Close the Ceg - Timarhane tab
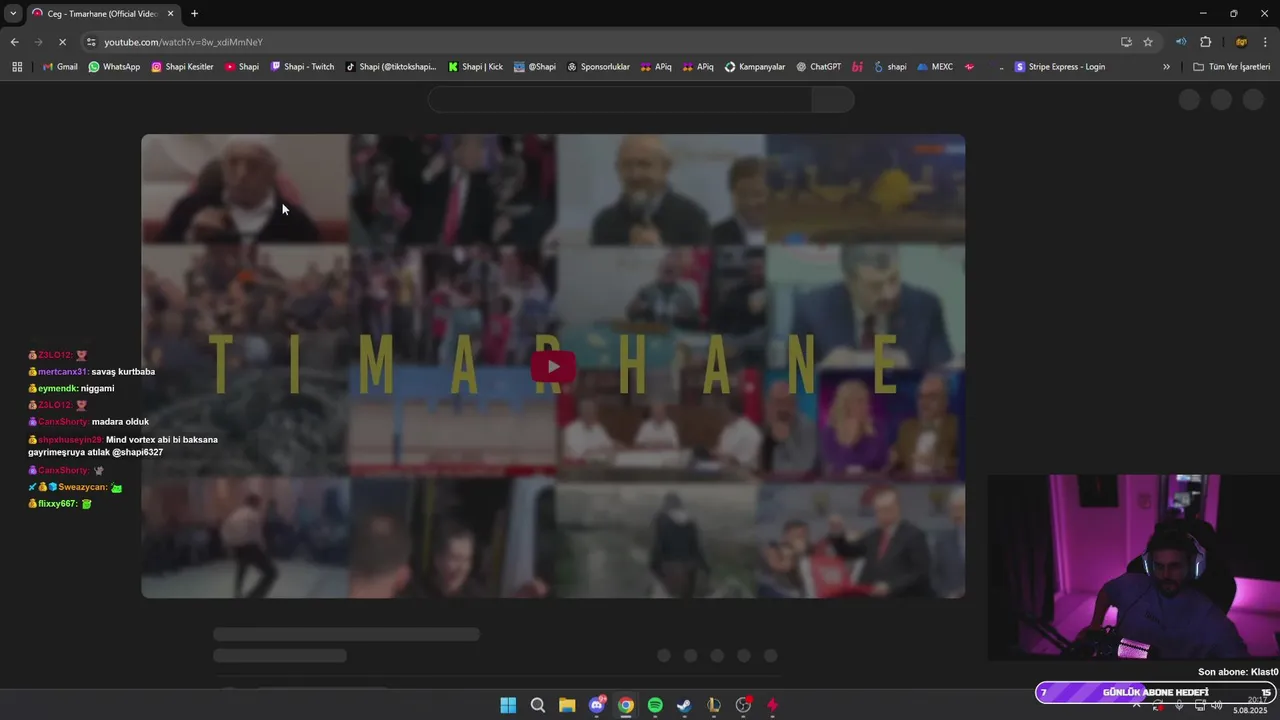Viewport: 1280px width, 720px height. pyautogui.click(x=171, y=14)
